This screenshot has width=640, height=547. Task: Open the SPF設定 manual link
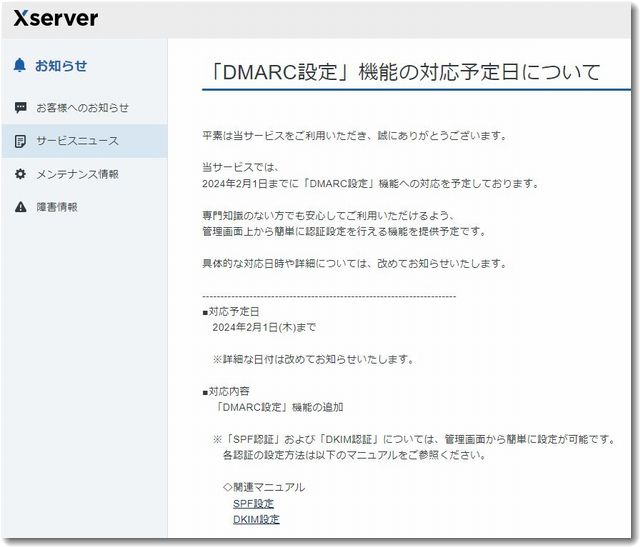253,503
